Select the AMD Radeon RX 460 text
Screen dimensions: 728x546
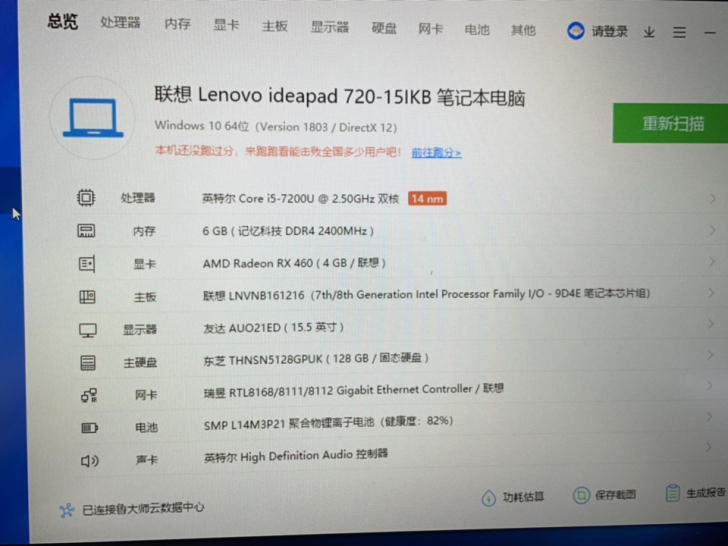pyautogui.click(x=294, y=263)
